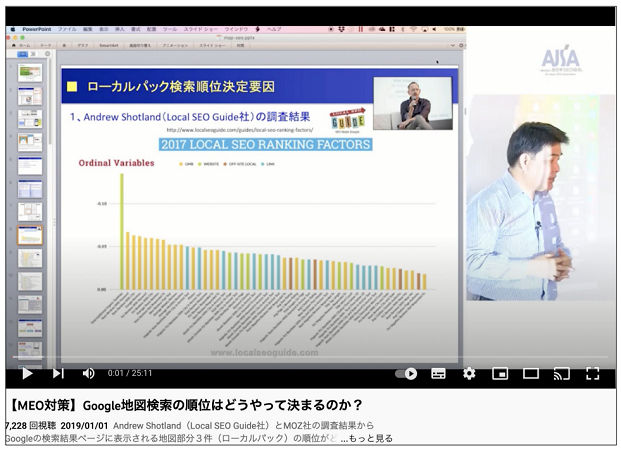Switch to slide thumbnails view in panel

coord(23,54)
